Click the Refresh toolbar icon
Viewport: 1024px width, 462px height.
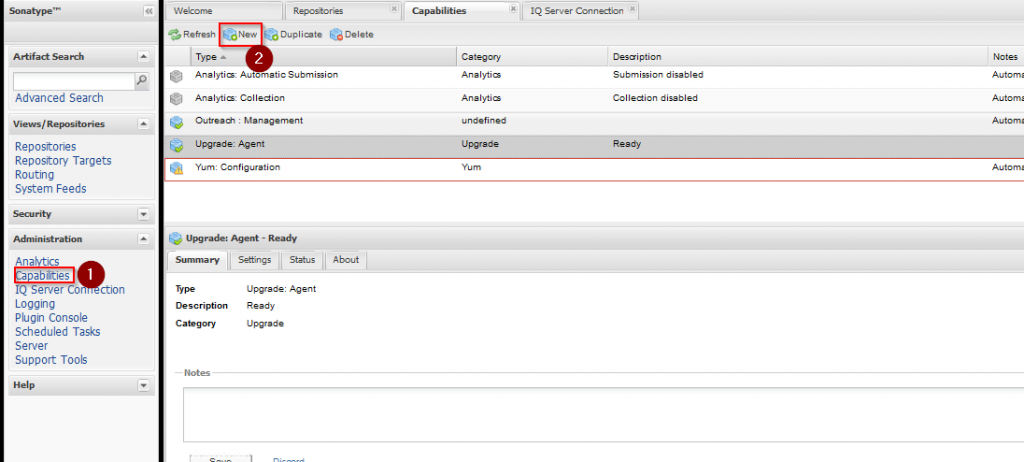(x=175, y=34)
